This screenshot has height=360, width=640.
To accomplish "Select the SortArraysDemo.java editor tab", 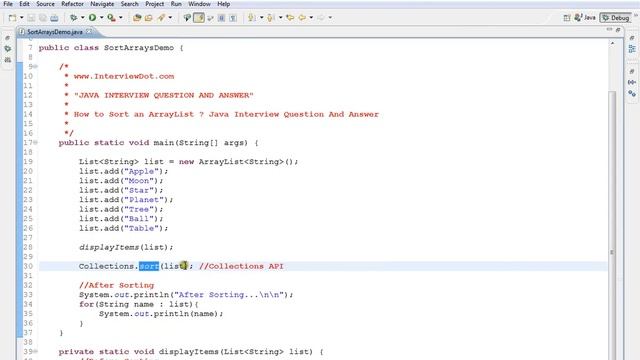I will pos(55,32).
